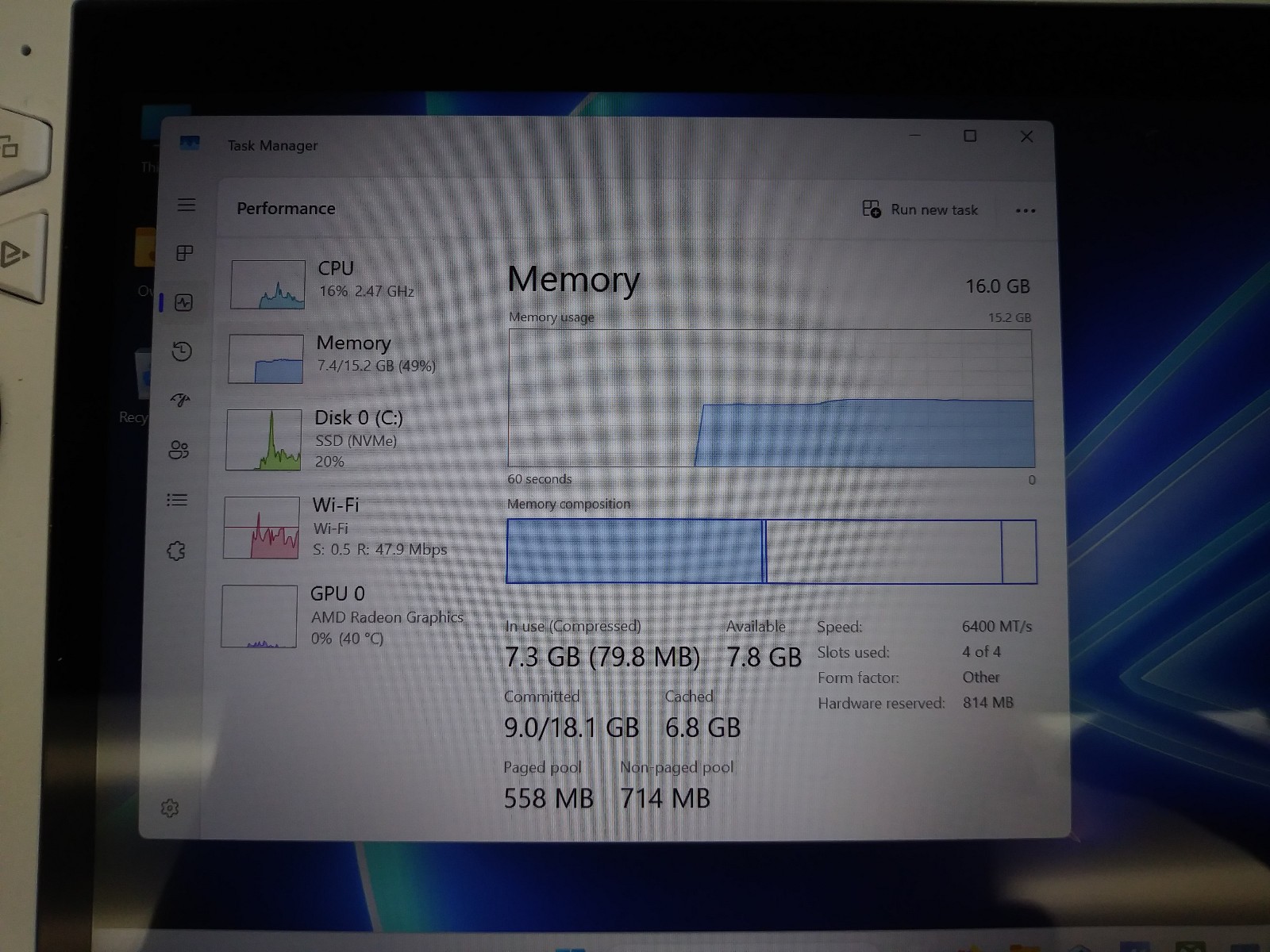Open the Startup apps page icon
The width and height of the screenshot is (1270, 952).
pyautogui.click(x=180, y=400)
